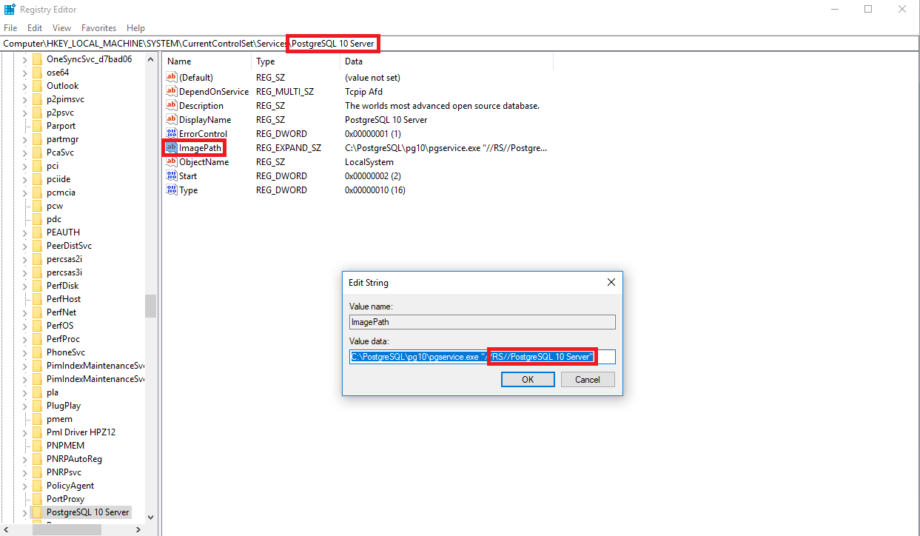Open the Help menu
The width and height of the screenshot is (920, 536).
click(x=136, y=28)
